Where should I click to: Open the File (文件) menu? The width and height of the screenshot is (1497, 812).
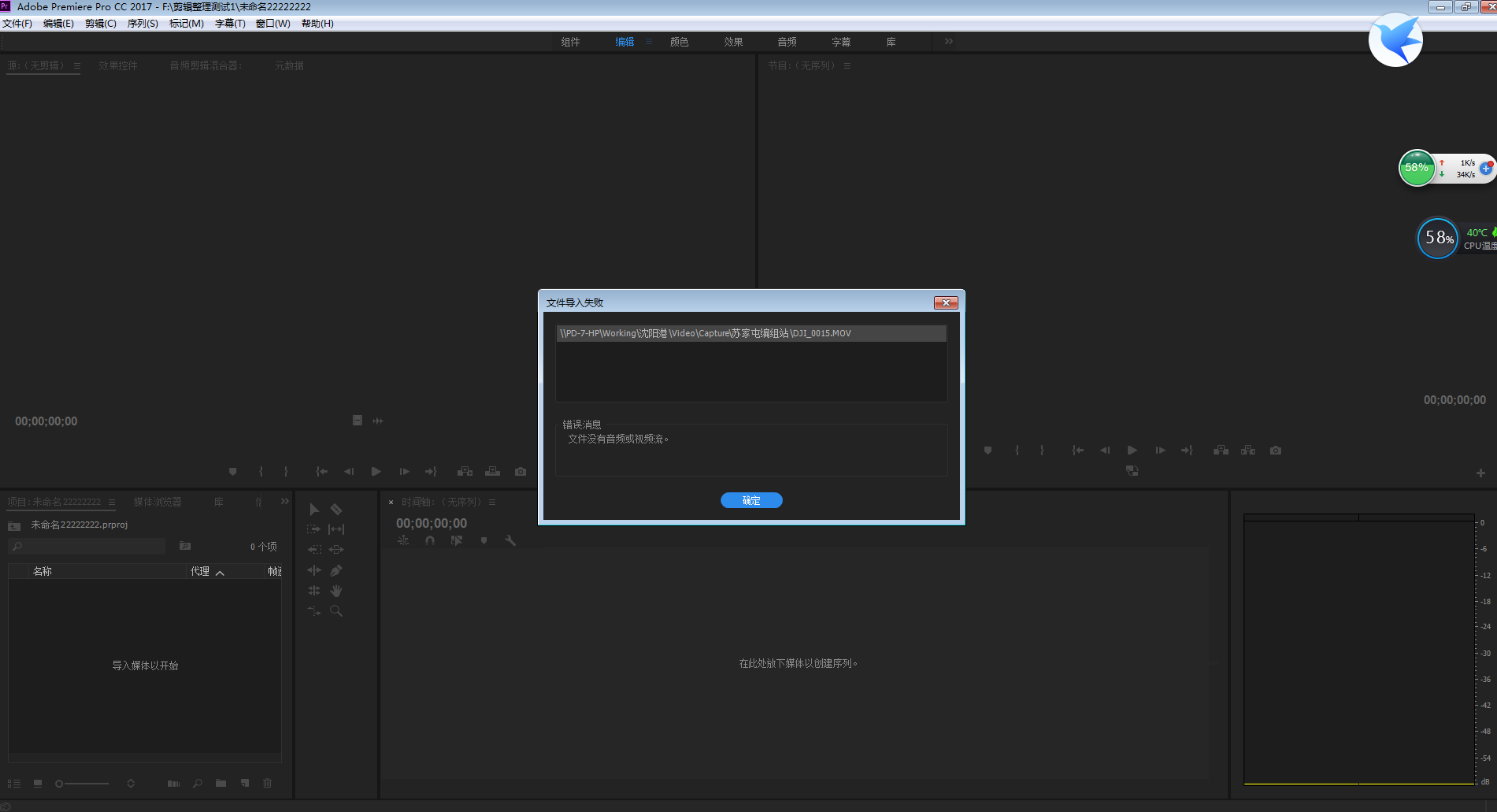click(17, 23)
